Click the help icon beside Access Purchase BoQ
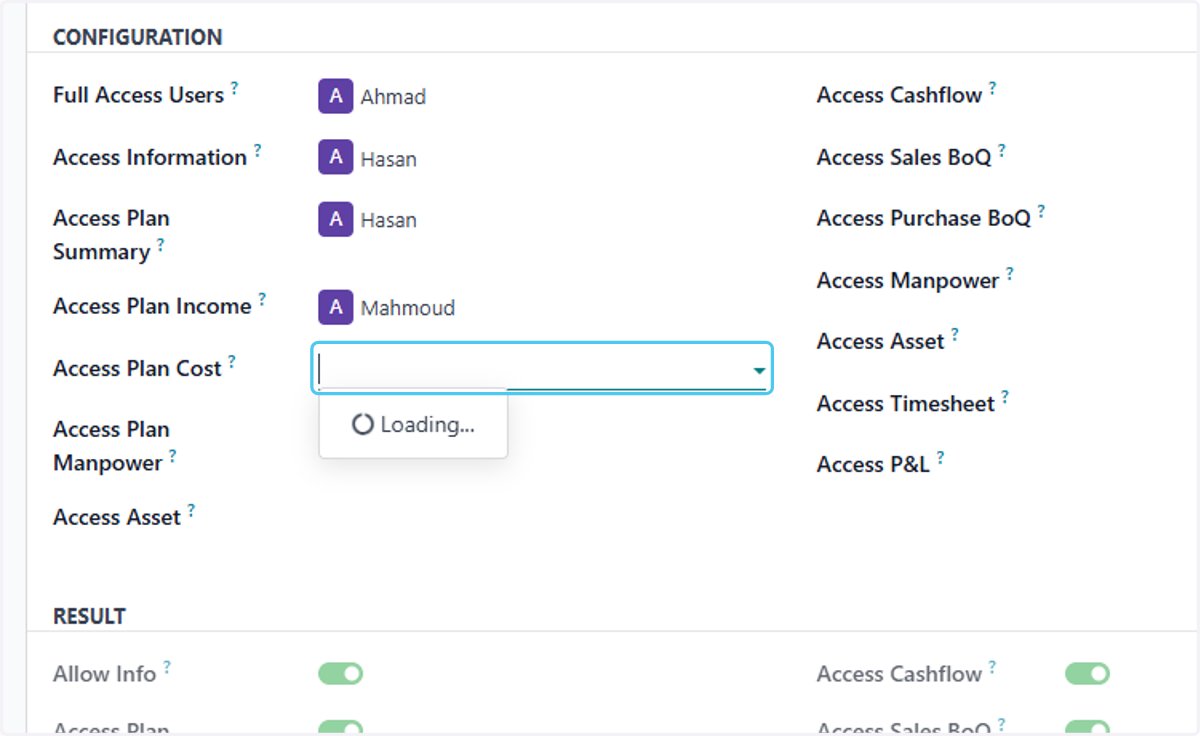This screenshot has width=1200, height=736. click(x=1040, y=211)
